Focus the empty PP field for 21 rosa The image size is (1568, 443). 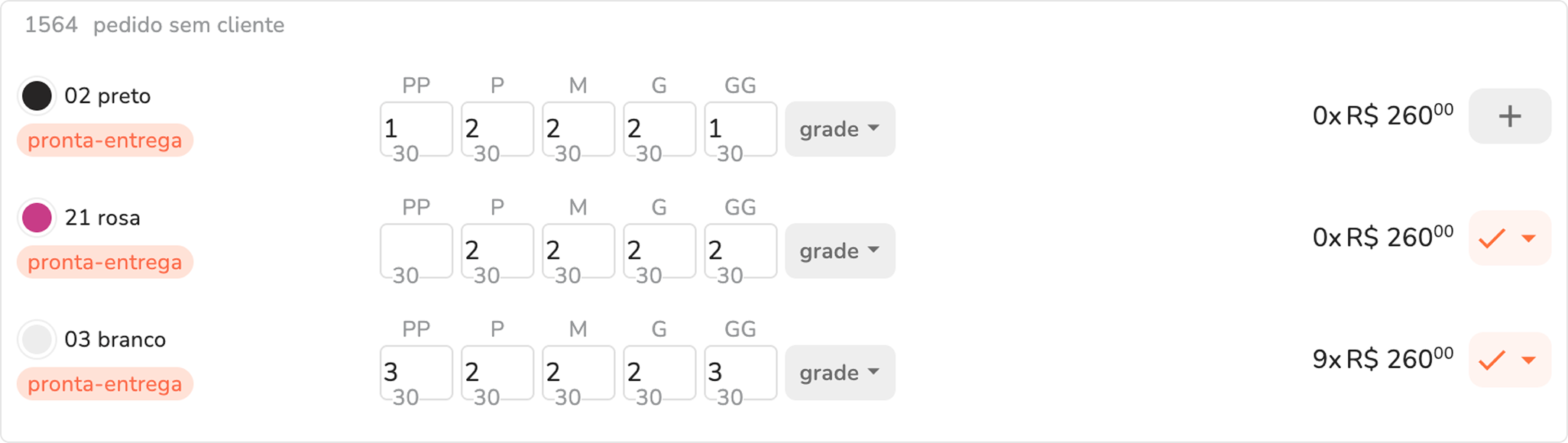click(416, 251)
